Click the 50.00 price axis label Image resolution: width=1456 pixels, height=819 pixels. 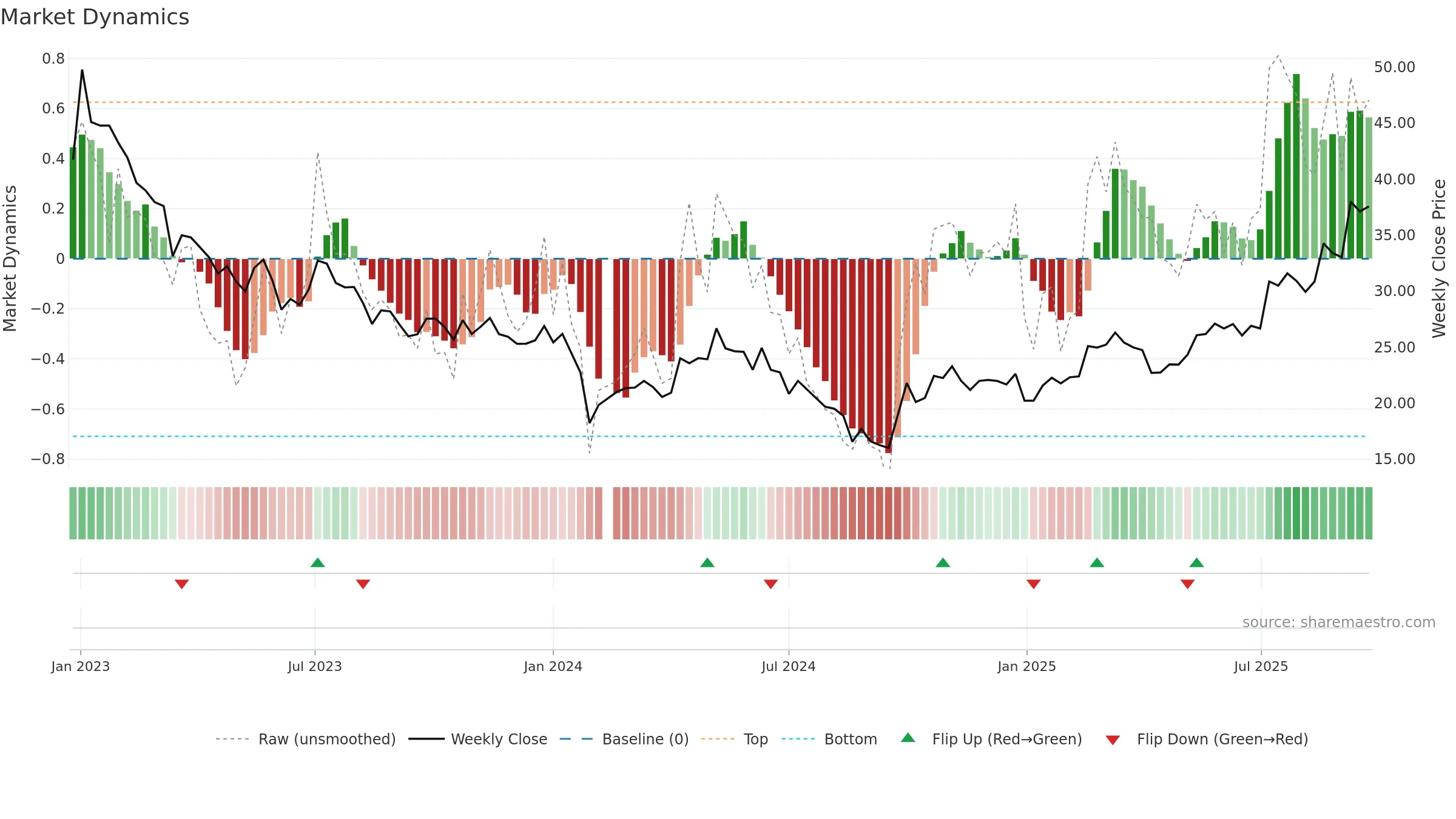tap(1395, 67)
